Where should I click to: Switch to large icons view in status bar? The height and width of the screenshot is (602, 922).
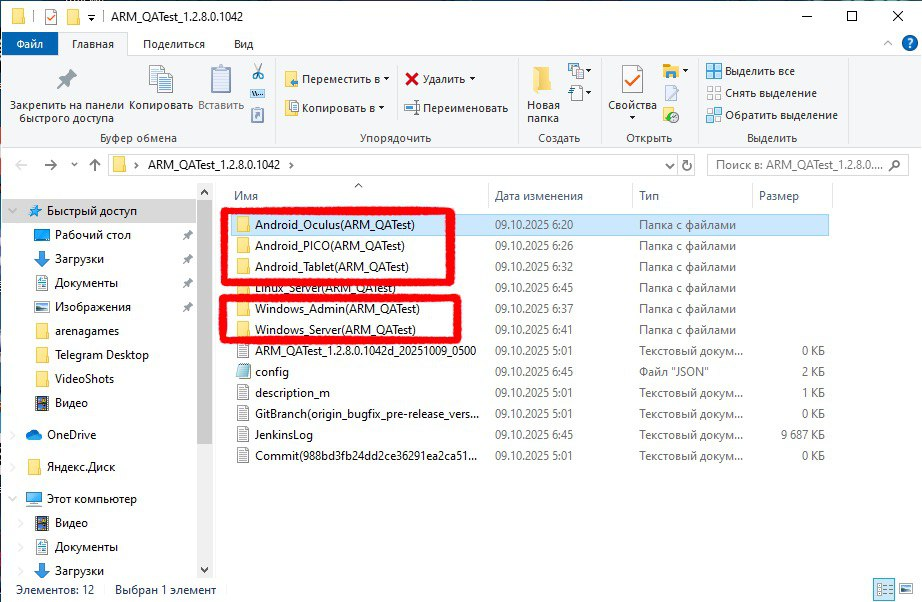904,589
